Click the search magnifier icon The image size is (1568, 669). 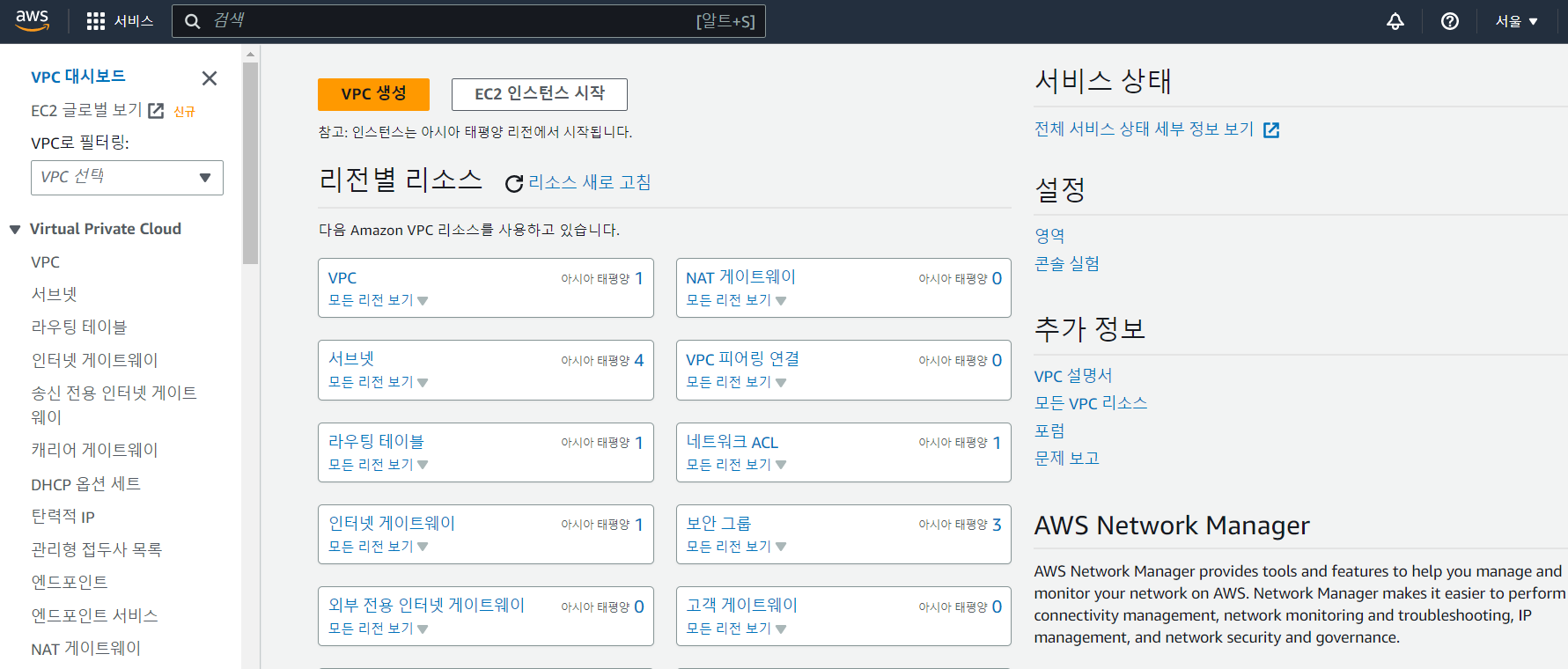pyautogui.click(x=193, y=21)
